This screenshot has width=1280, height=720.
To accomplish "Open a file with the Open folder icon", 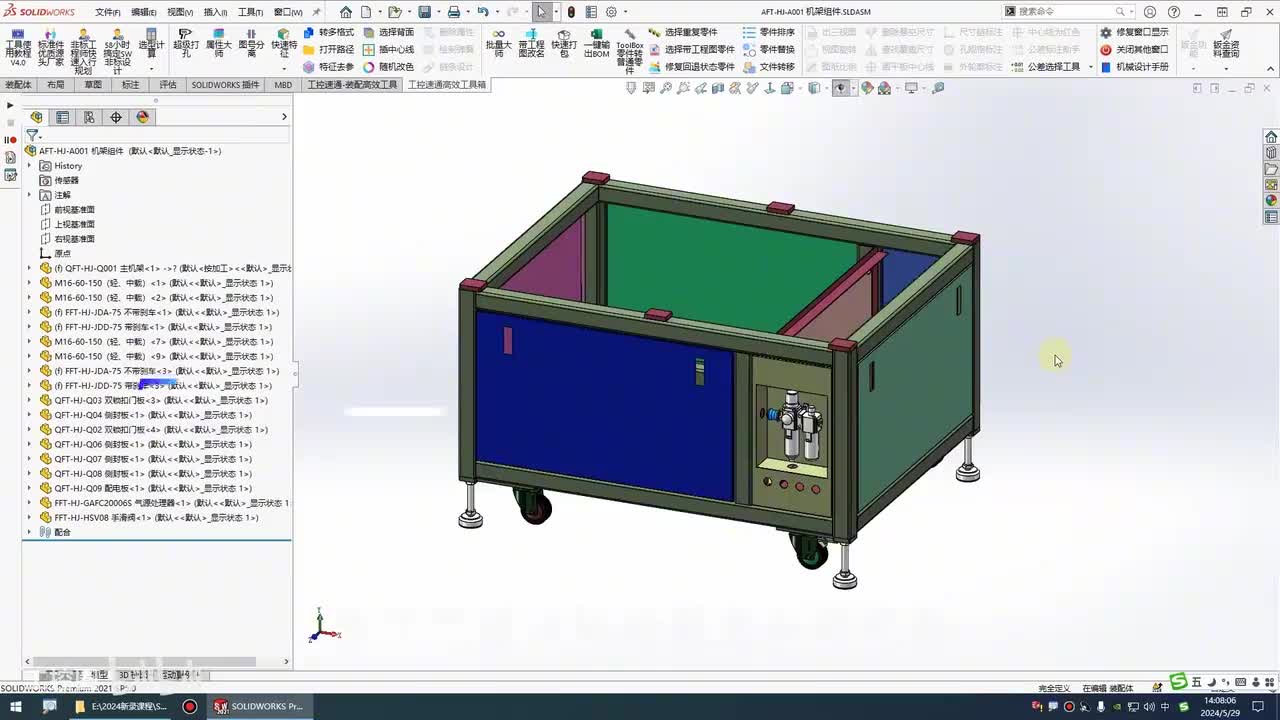I will [395, 12].
